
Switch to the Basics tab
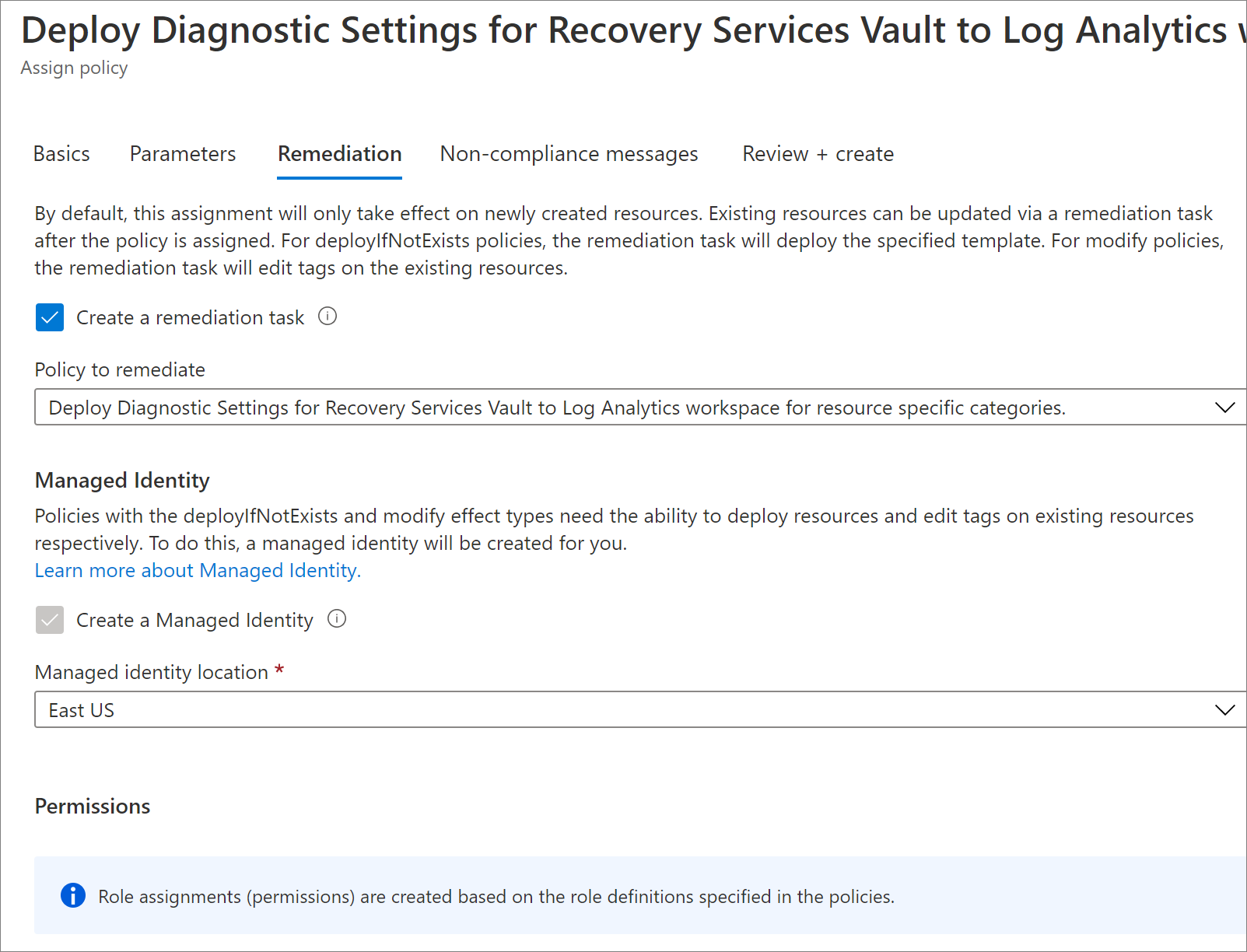tap(61, 154)
